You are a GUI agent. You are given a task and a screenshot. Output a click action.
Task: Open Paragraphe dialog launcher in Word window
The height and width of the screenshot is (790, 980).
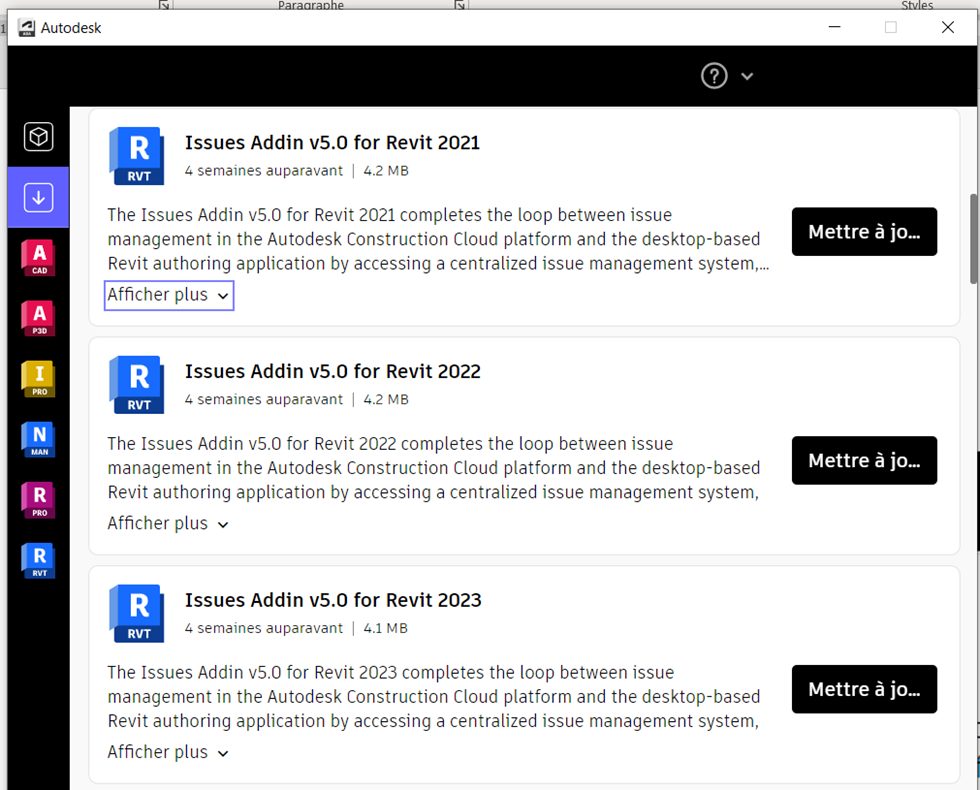(x=460, y=5)
